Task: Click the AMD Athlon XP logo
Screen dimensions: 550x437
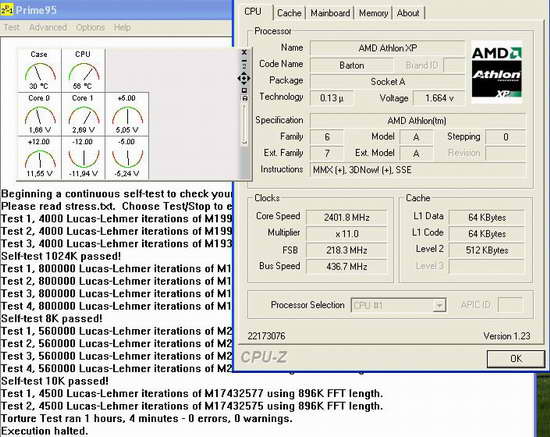Action: click(496, 73)
